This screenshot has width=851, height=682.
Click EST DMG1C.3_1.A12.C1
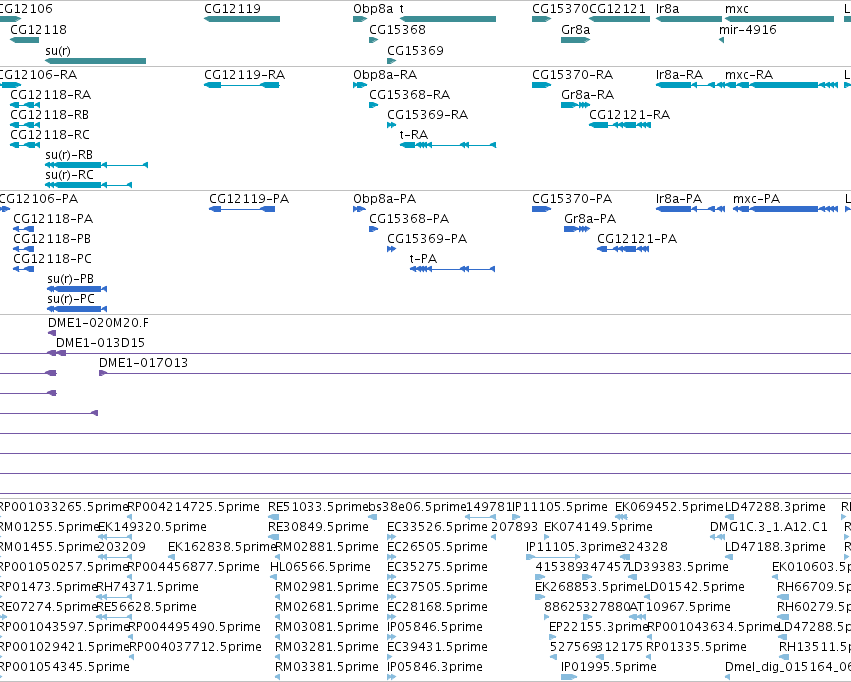coord(769,527)
